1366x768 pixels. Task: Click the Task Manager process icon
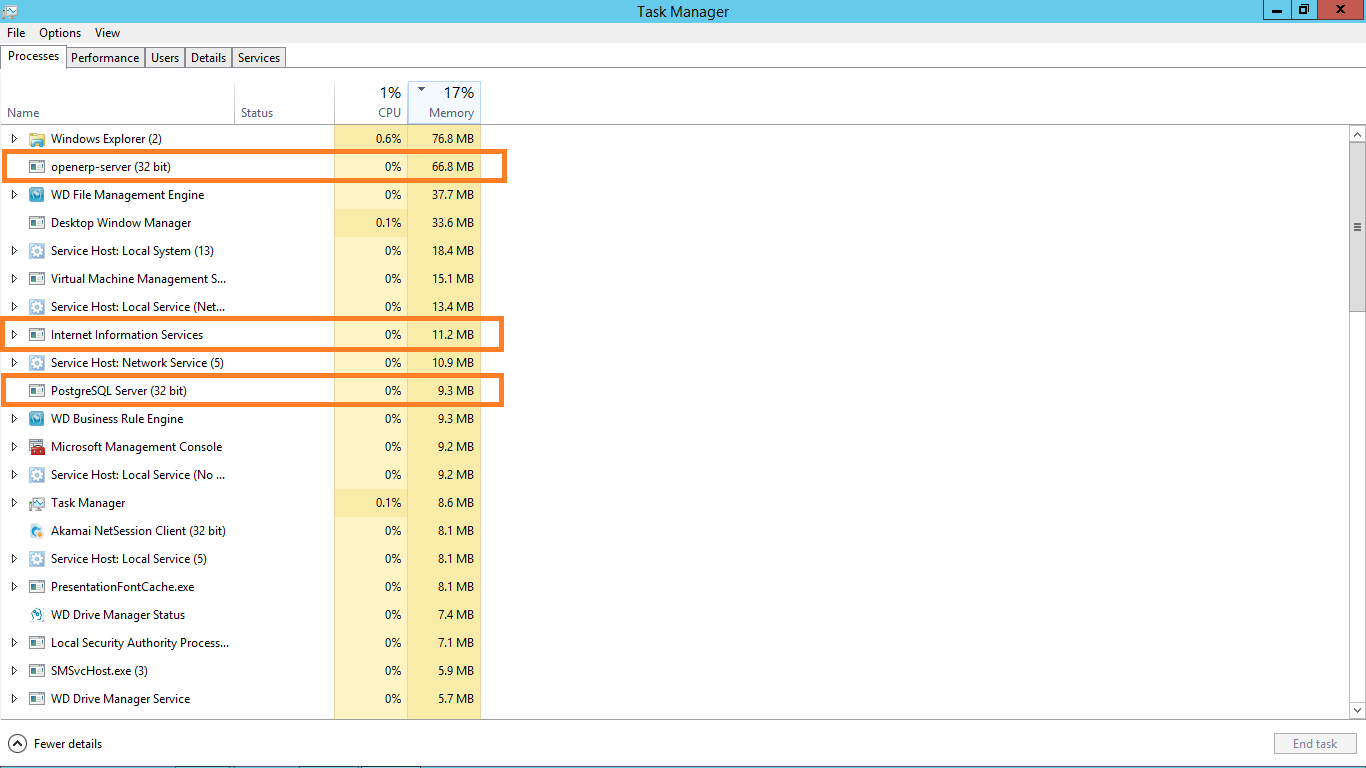pyautogui.click(x=37, y=503)
